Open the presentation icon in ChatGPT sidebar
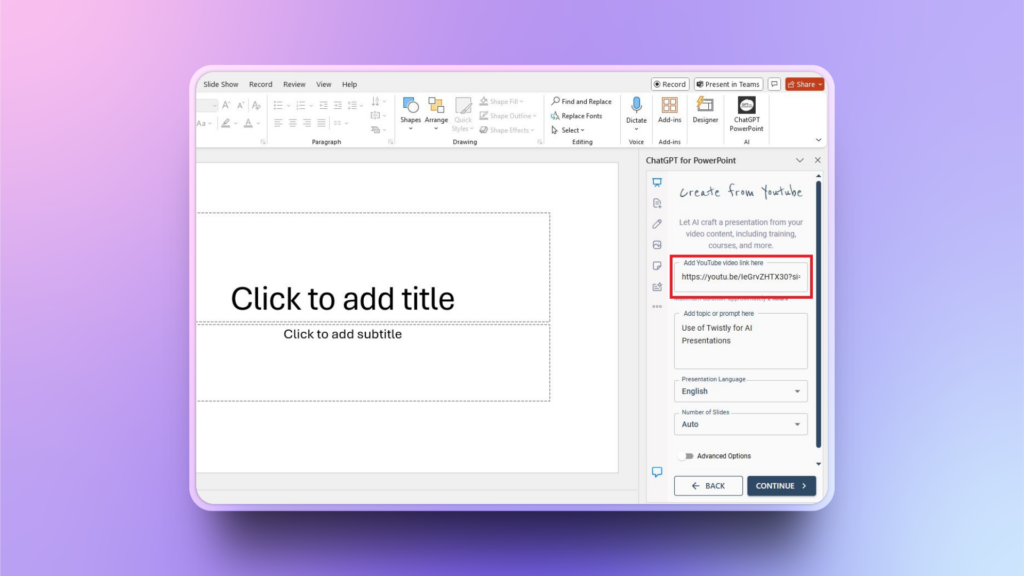 [x=657, y=182]
